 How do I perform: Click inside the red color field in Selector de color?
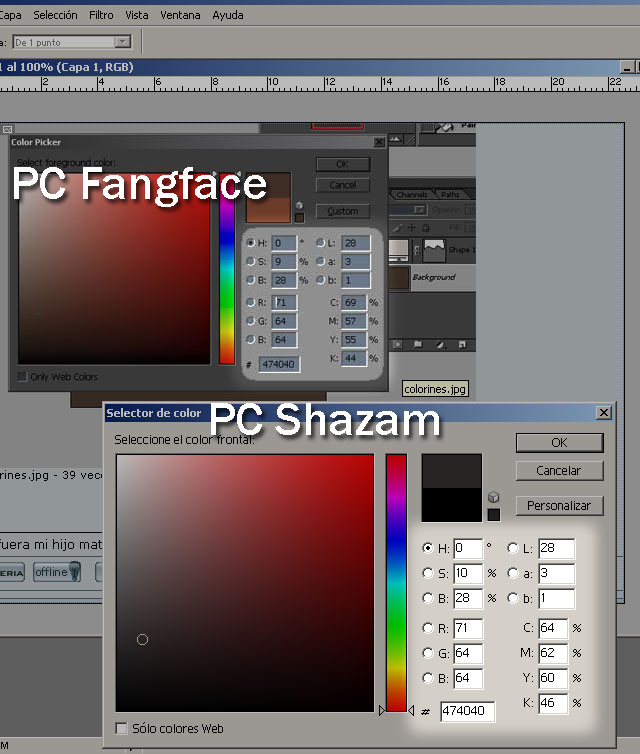pyautogui.click(x=245, y=583)
